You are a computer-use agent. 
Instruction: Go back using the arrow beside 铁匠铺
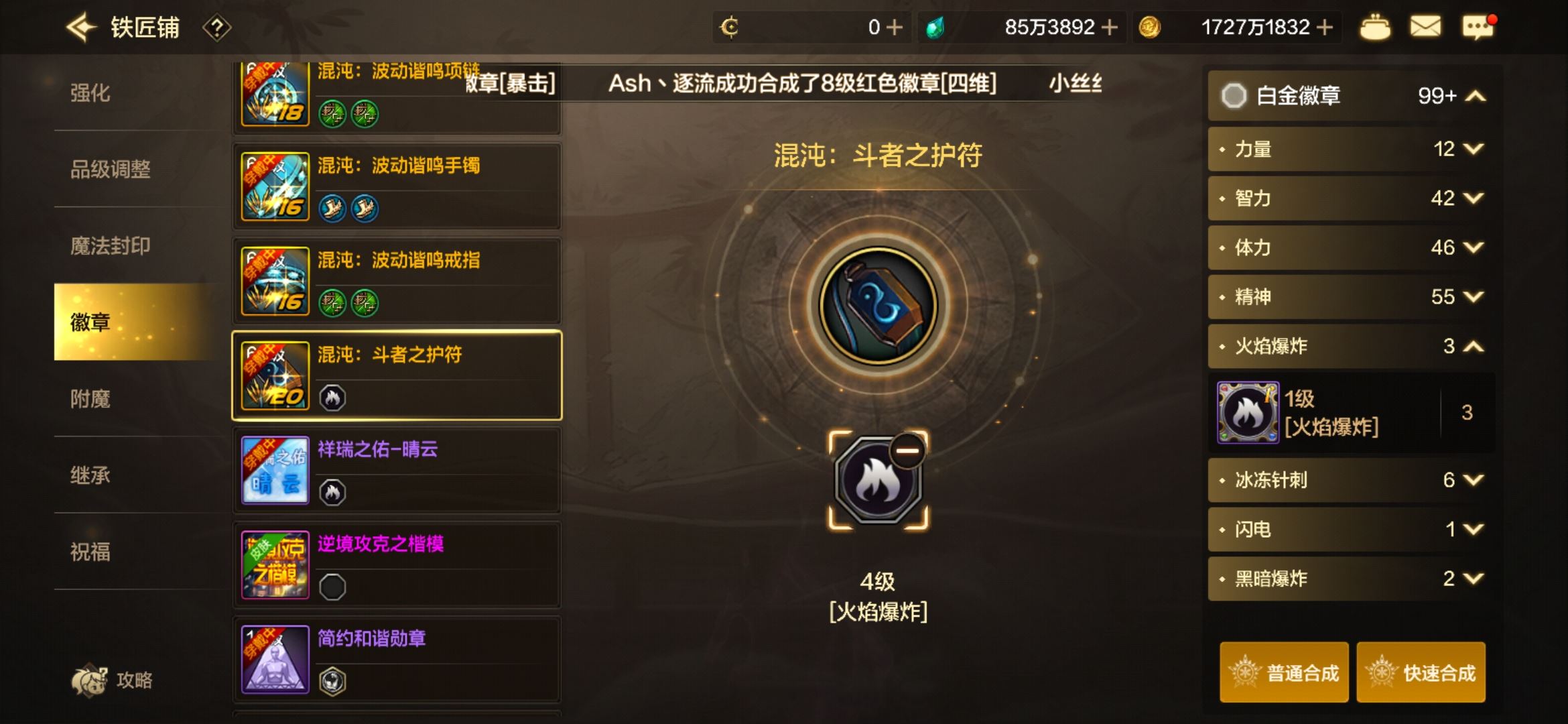[82, 27]
